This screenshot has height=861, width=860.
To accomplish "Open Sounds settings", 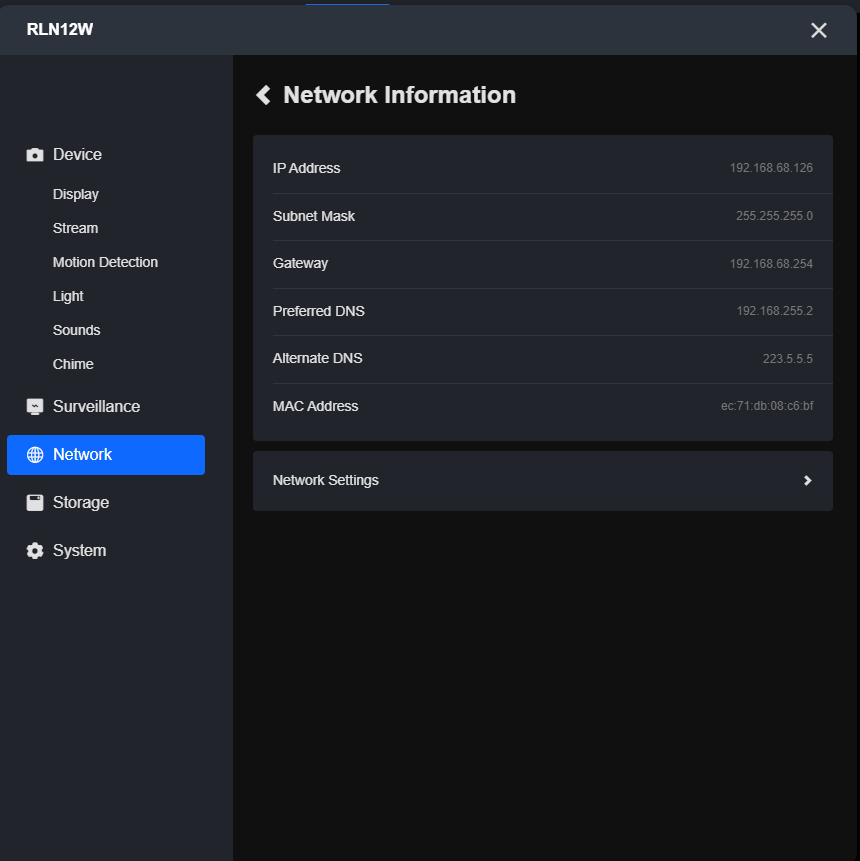I will click(76, 330).
